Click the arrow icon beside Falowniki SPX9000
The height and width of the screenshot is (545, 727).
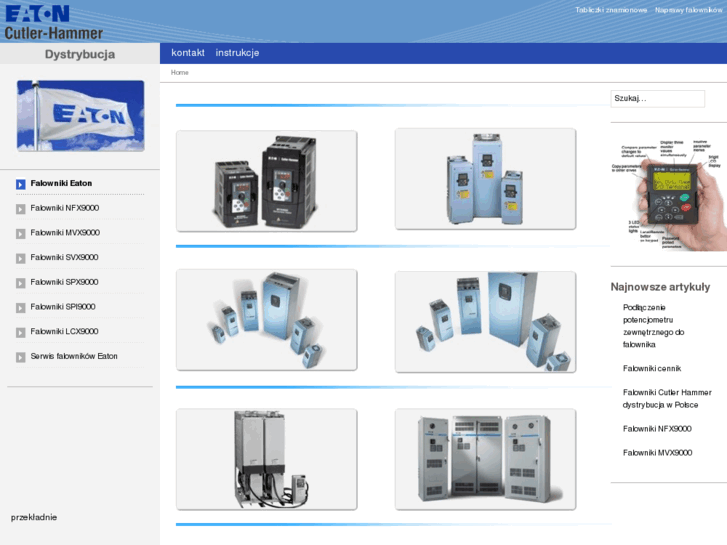[x=20, y=283]
